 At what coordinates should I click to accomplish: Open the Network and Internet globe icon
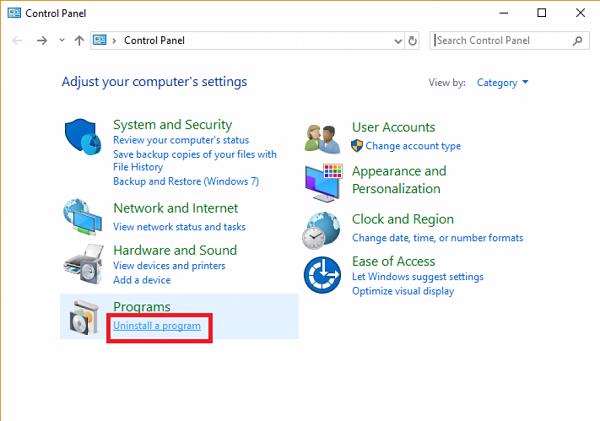[x=84, y=216]
